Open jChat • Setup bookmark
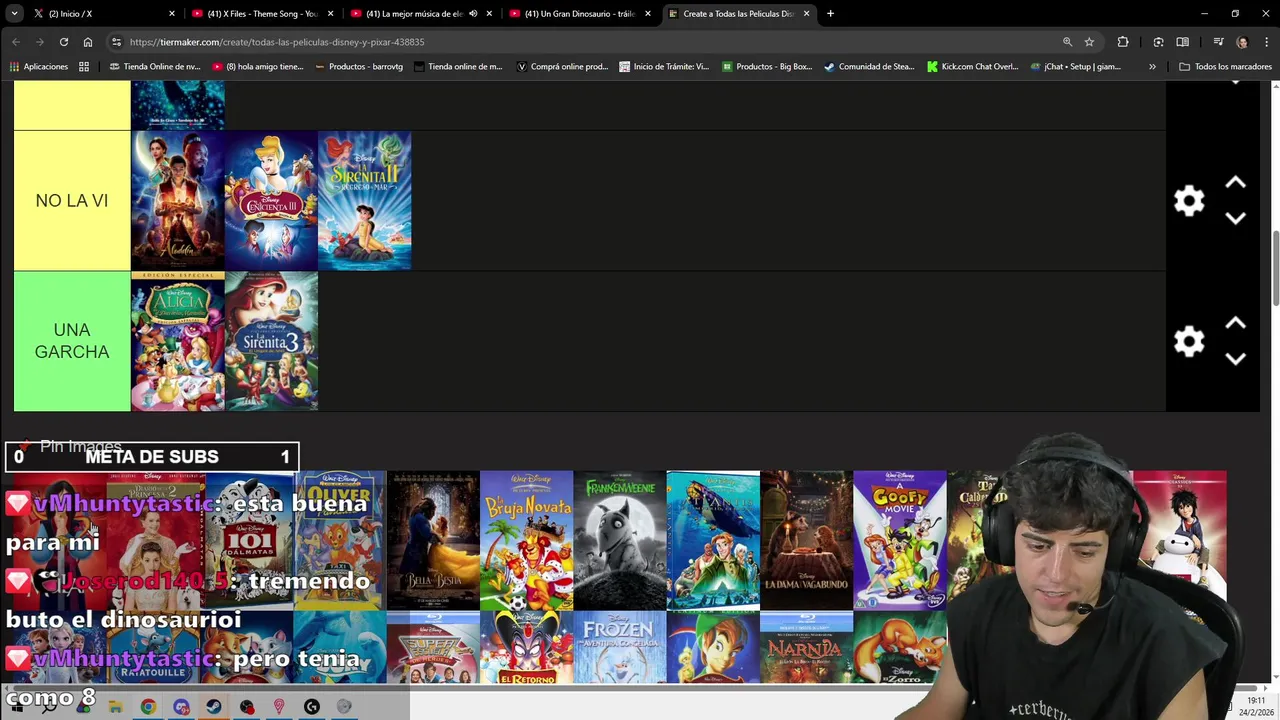 click(x=1075, y=67)
